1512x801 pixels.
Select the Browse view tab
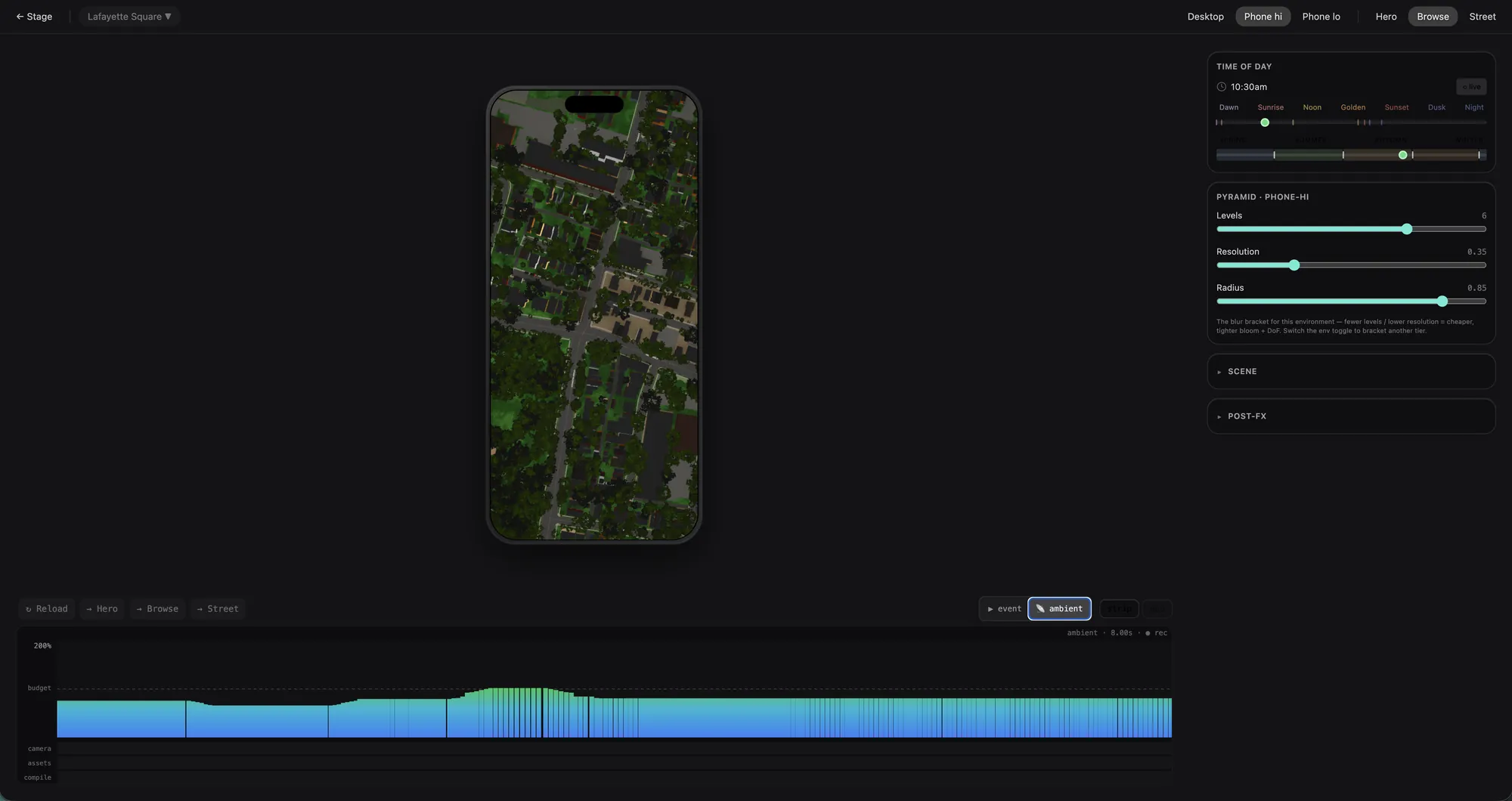coord(1433,17)
